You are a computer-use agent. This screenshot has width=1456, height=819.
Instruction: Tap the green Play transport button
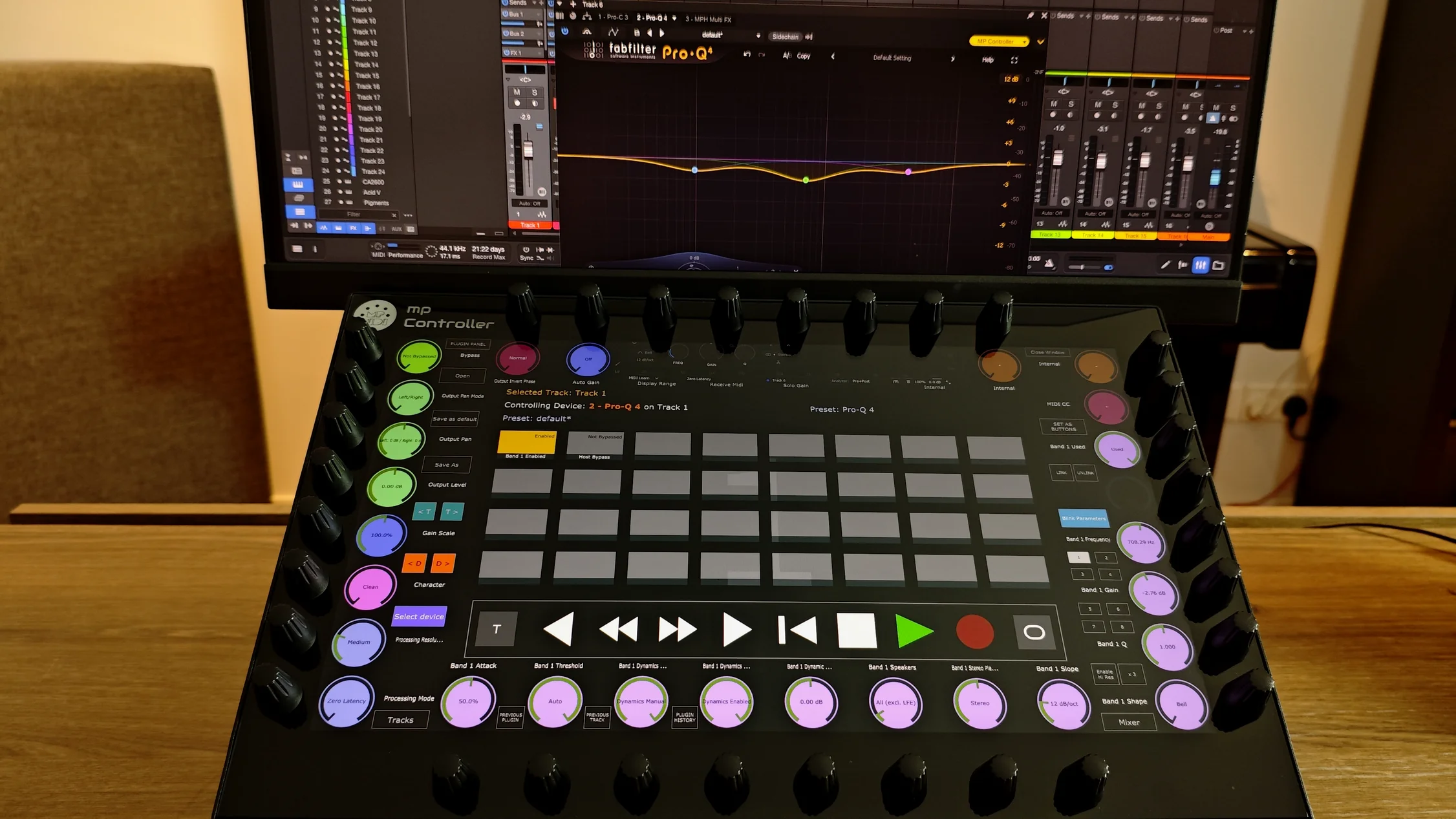tap(914, 632)
